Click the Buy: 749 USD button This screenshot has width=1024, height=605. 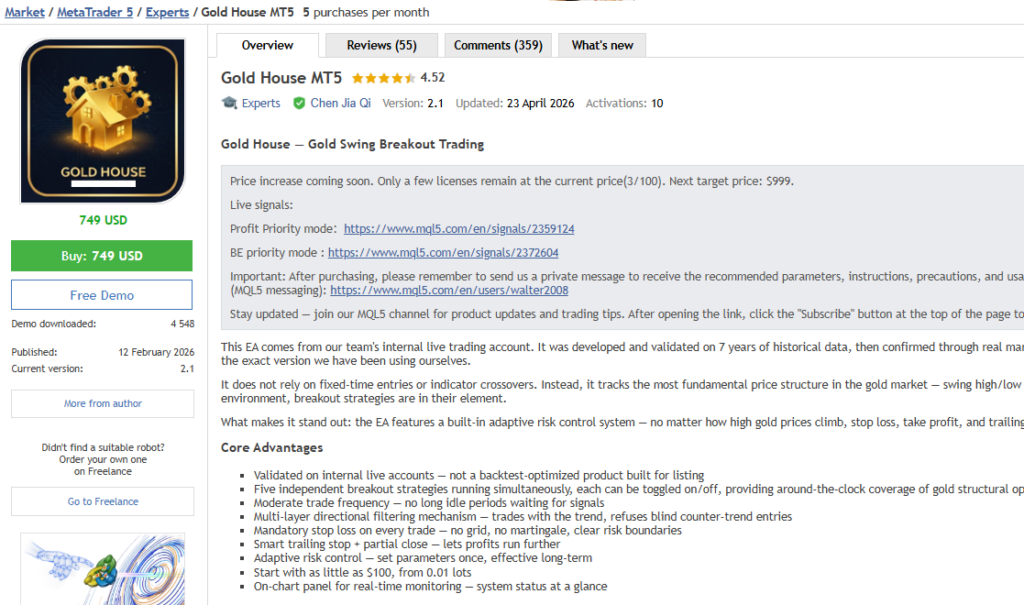click(102, 255)
